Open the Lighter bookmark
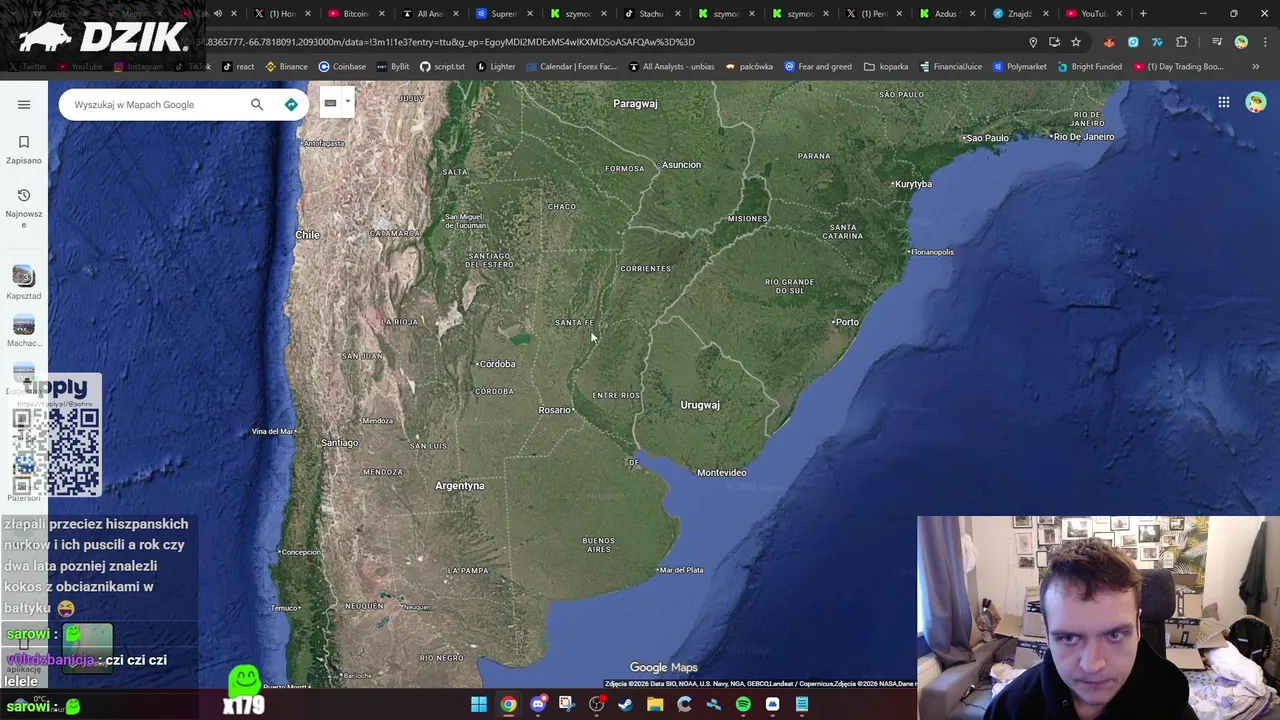The height and width of the screenshot is (720, 1280). click(496, 67)
